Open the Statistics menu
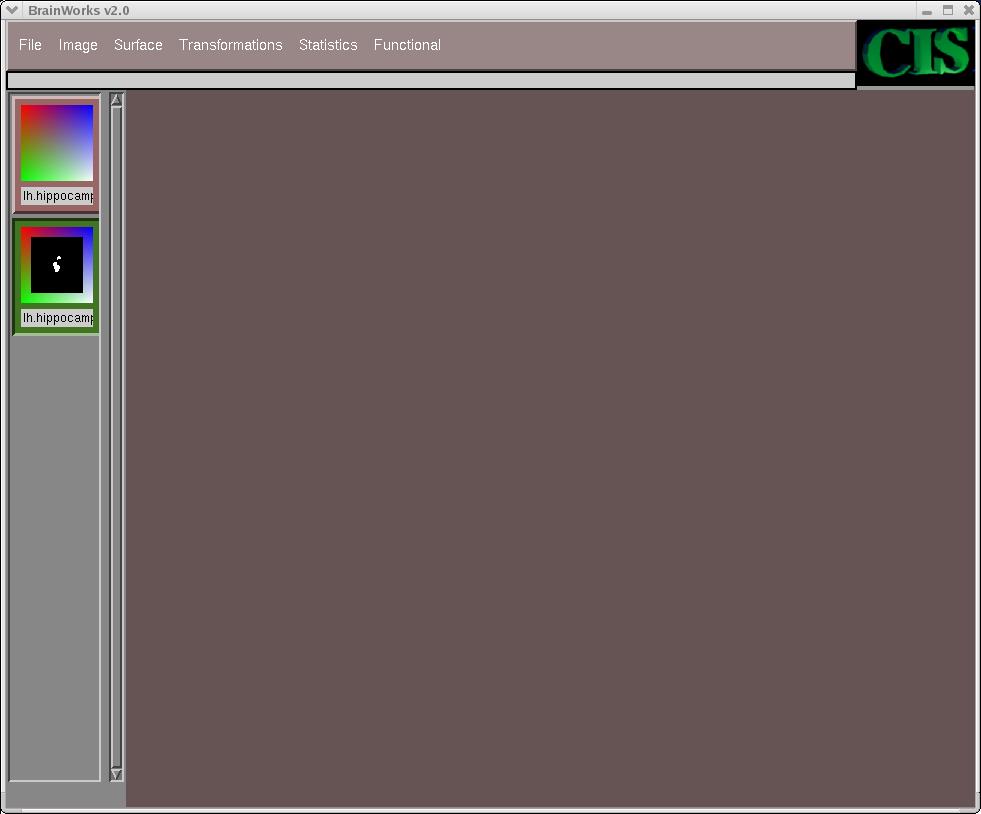981x814 pixels. (x=328, y=45)
